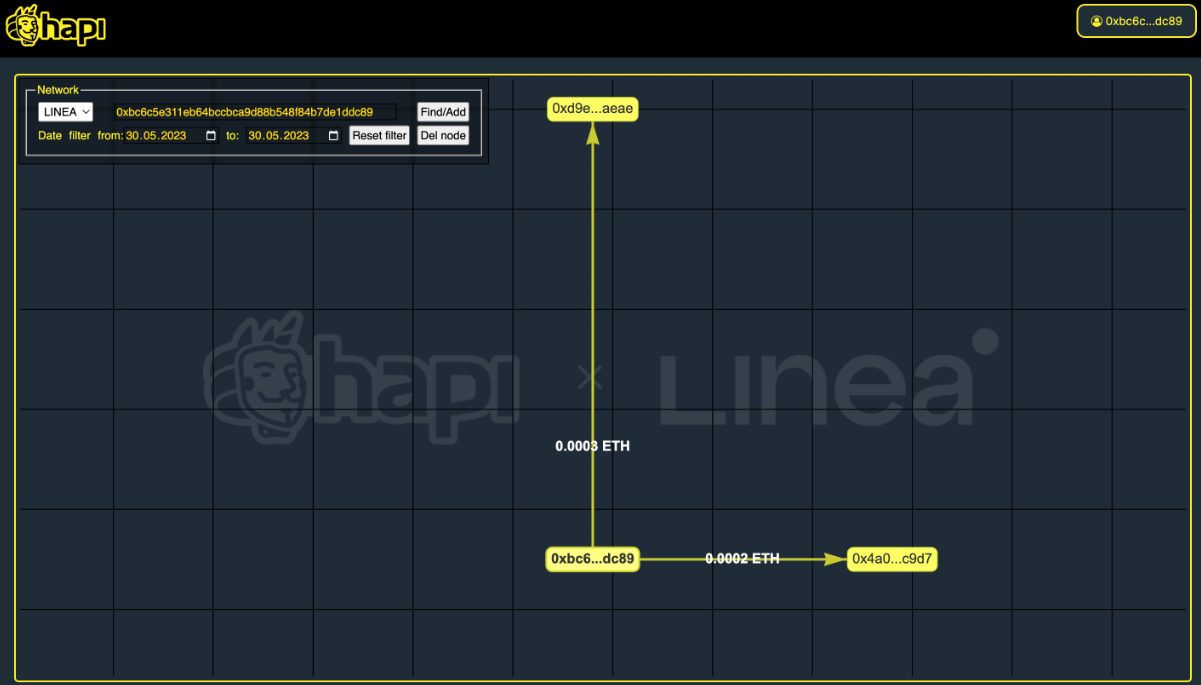Click the hapi logo in the header
The width and height of the screenshot is (1201, 685).
[56, 27]
